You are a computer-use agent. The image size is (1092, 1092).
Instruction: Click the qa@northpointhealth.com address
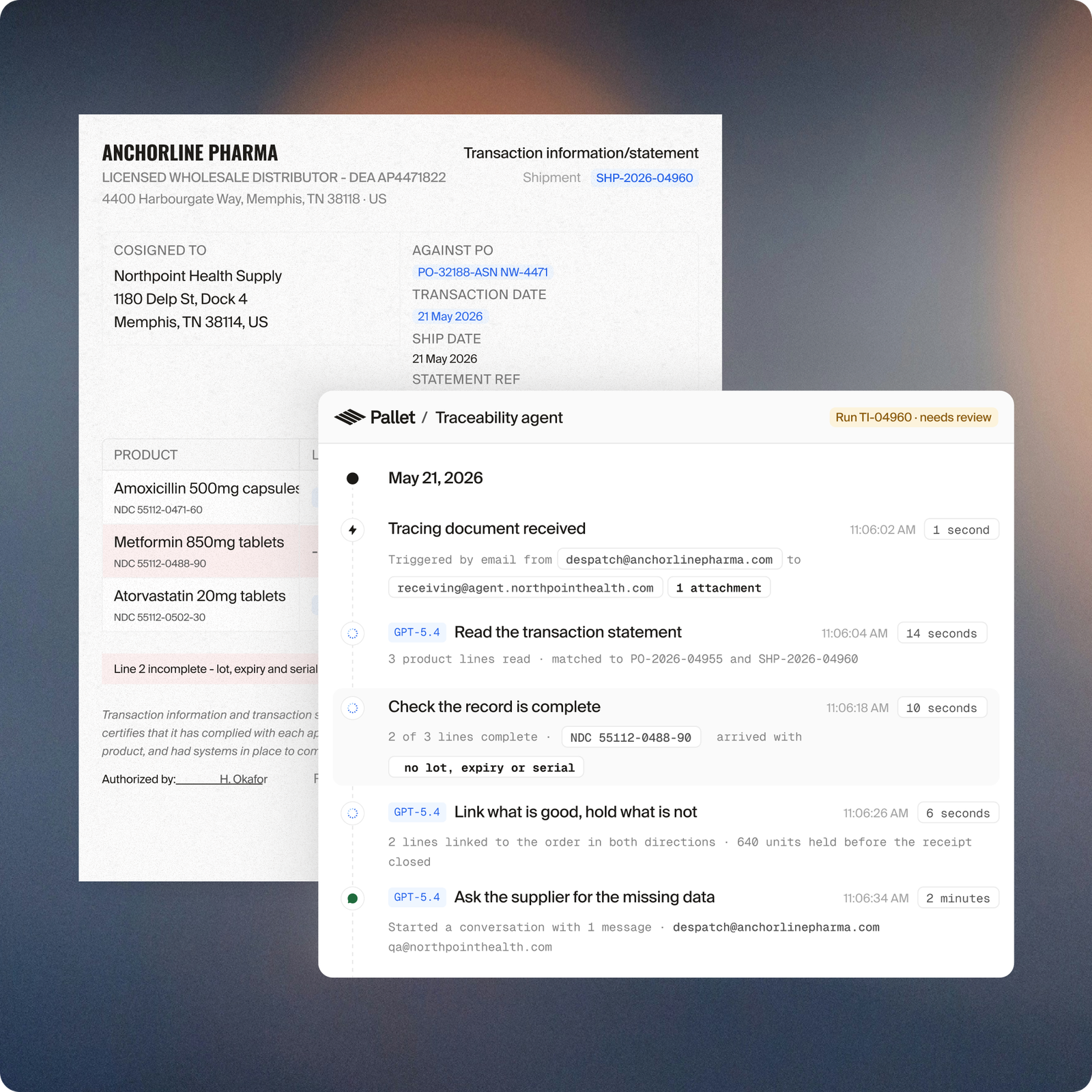tap(470, 947)
